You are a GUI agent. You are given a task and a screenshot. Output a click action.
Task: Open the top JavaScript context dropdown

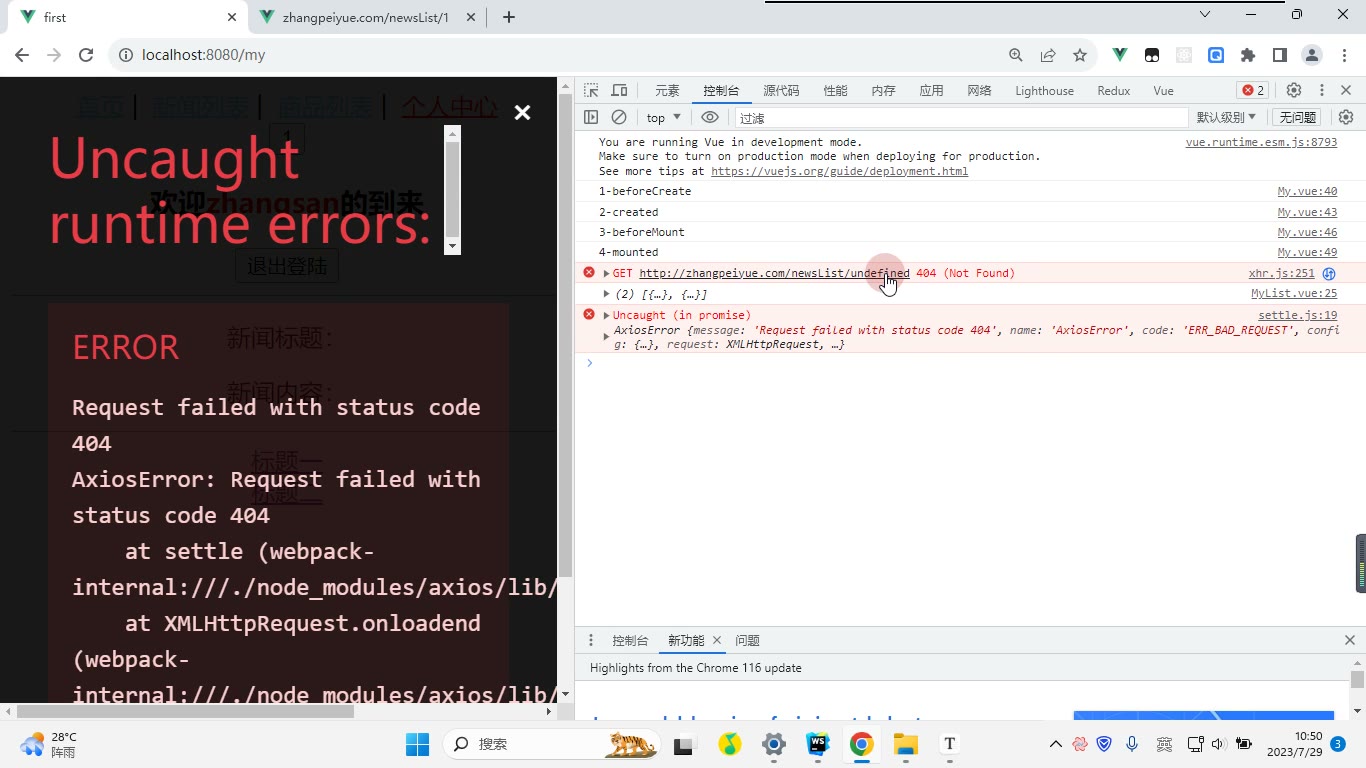click(x=664, y=117)
